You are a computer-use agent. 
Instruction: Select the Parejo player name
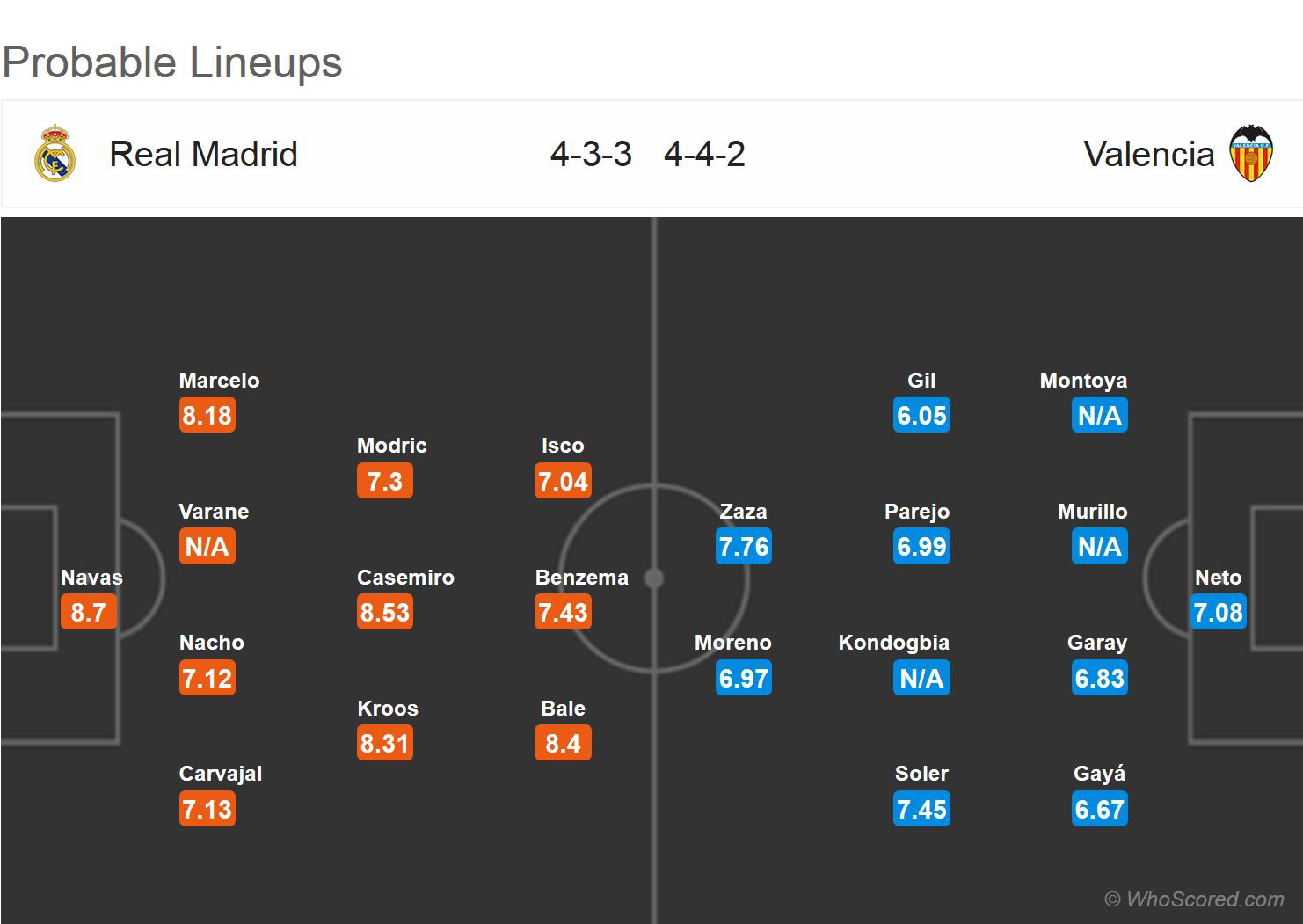[917, 512]
